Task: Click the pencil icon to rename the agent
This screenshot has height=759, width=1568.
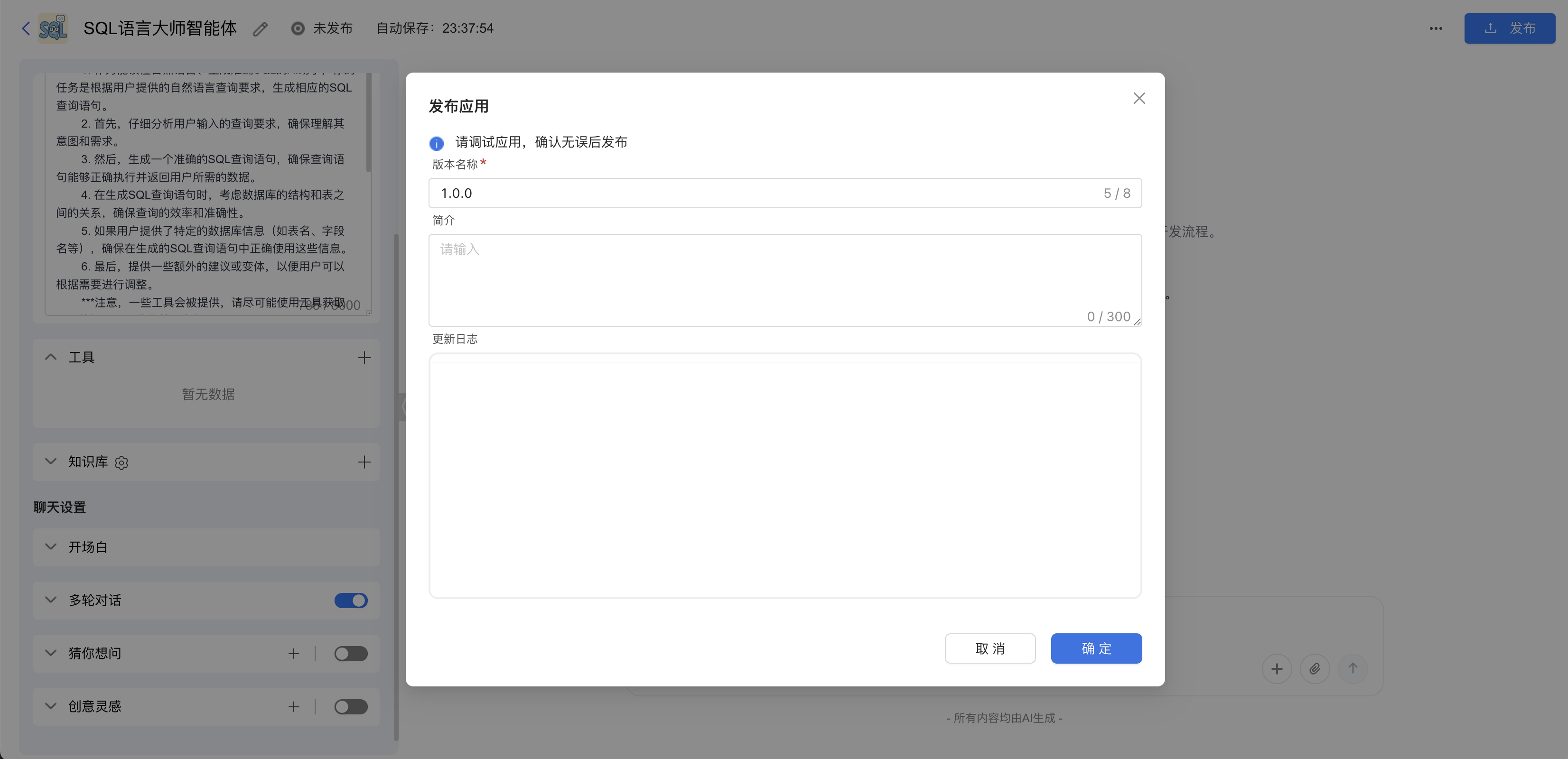Action: pos(260,28)
